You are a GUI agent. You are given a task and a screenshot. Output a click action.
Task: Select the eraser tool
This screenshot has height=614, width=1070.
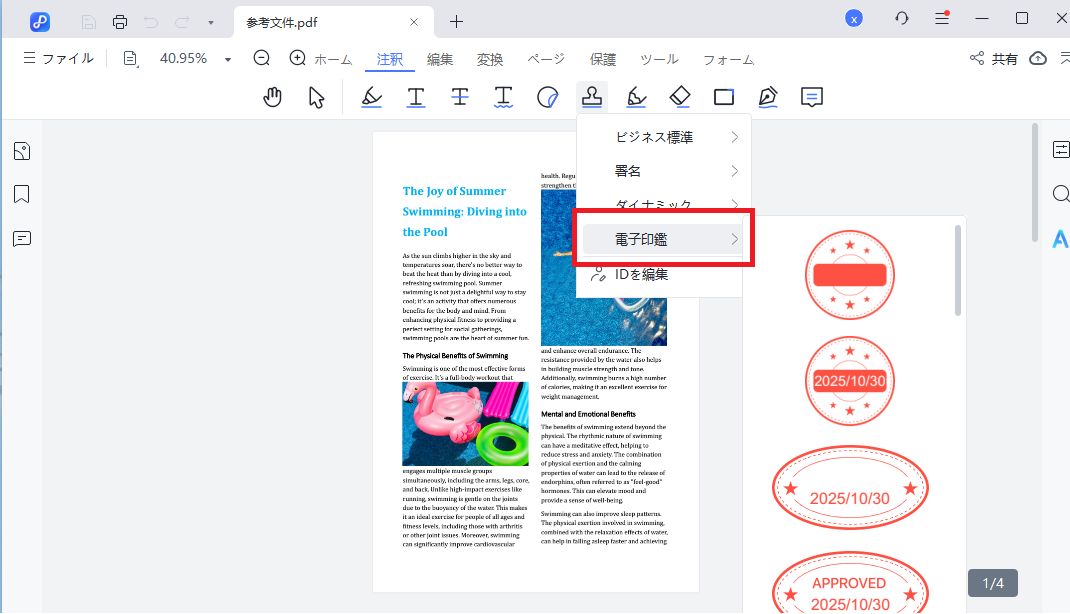[680, 97]
